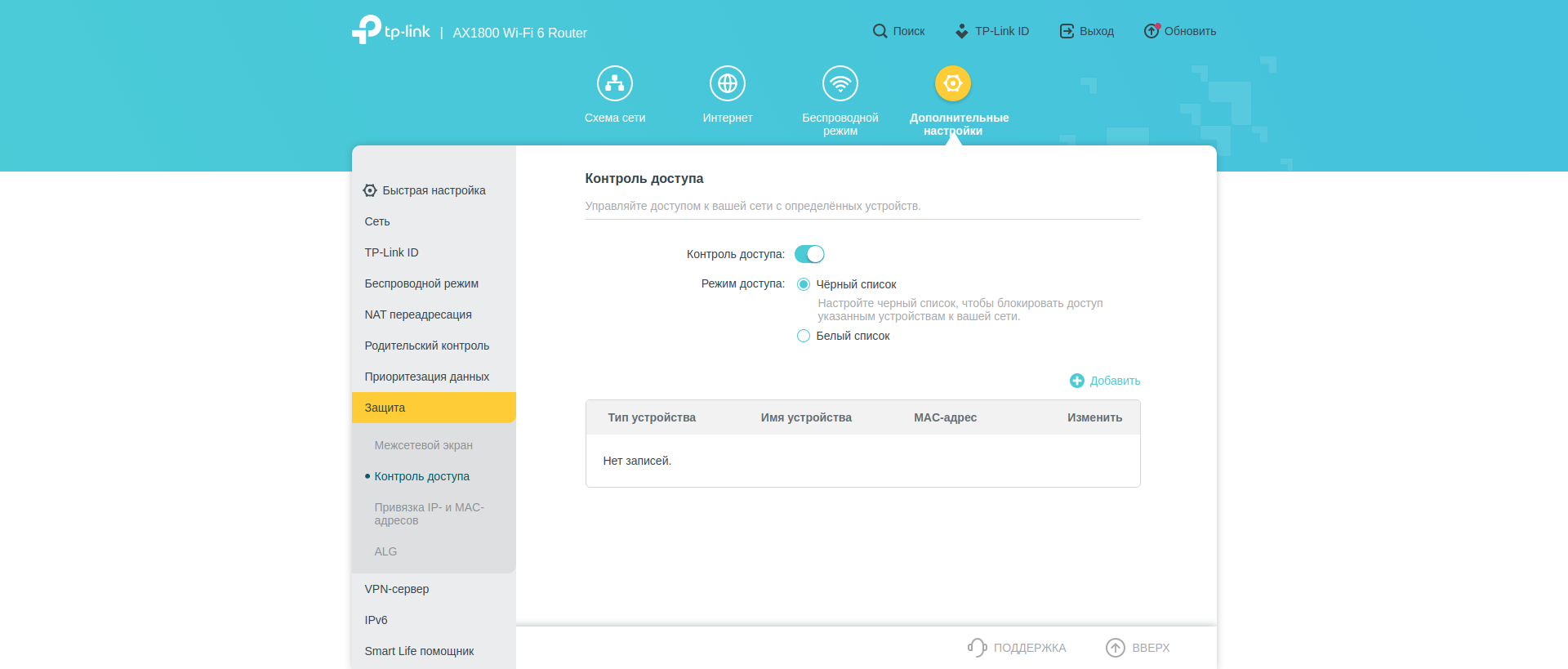
Task: Expand the Сеть sidebar section
Action: 377,221
